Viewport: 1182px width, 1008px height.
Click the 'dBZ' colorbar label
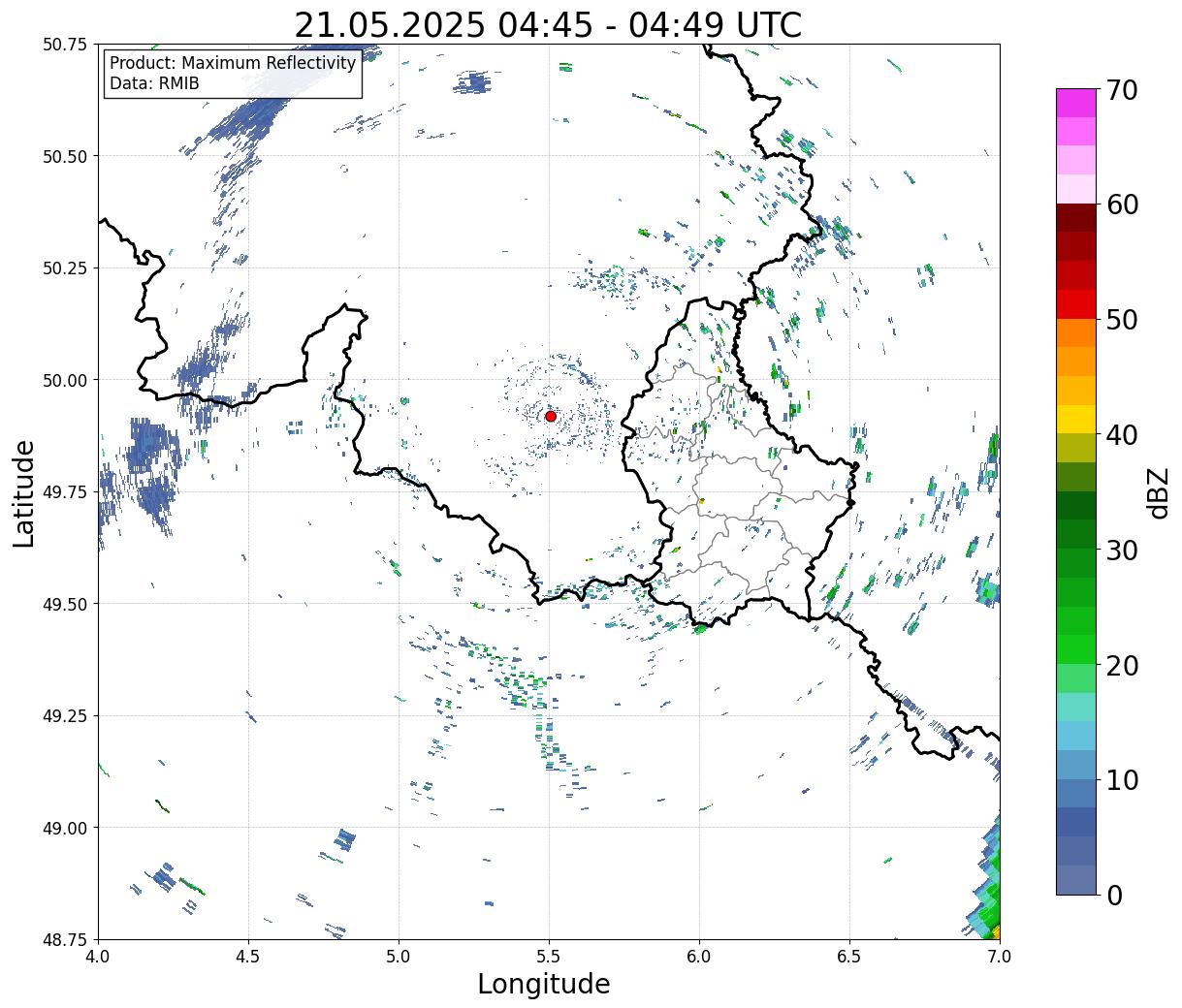pyautogui.click(x=1158, y=492)
